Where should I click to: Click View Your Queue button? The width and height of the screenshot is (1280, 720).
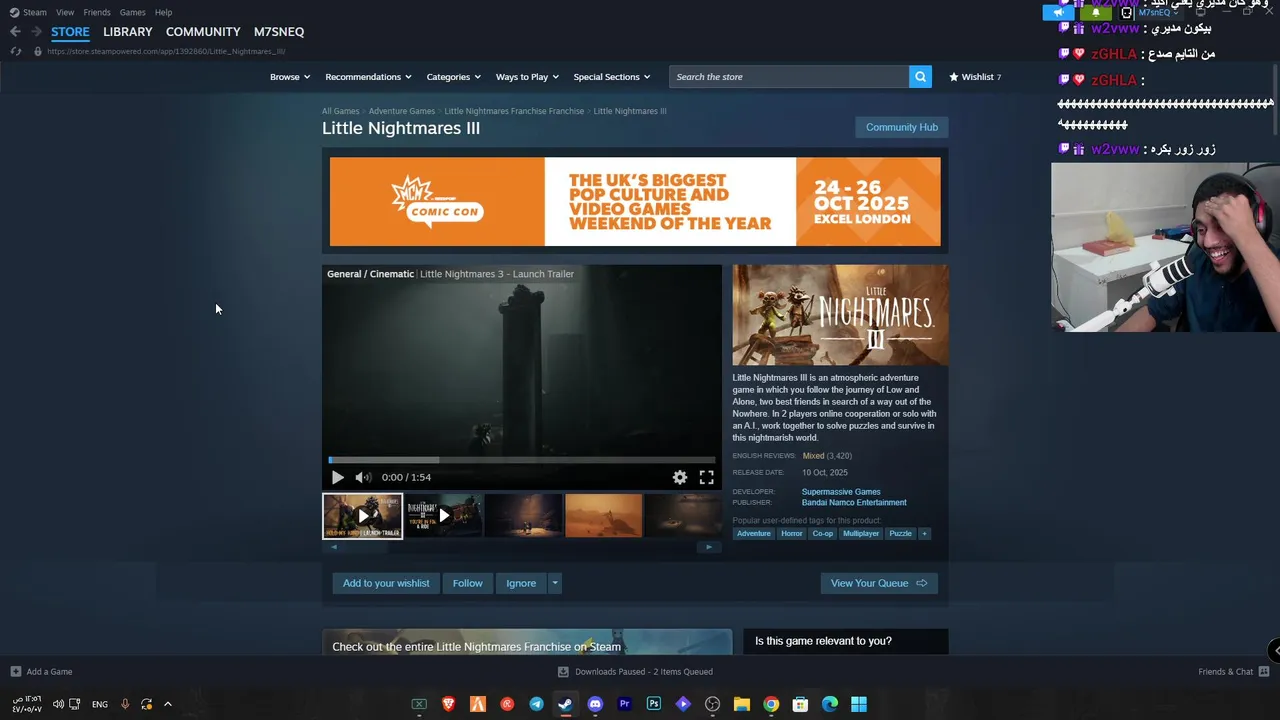[879, 583]
